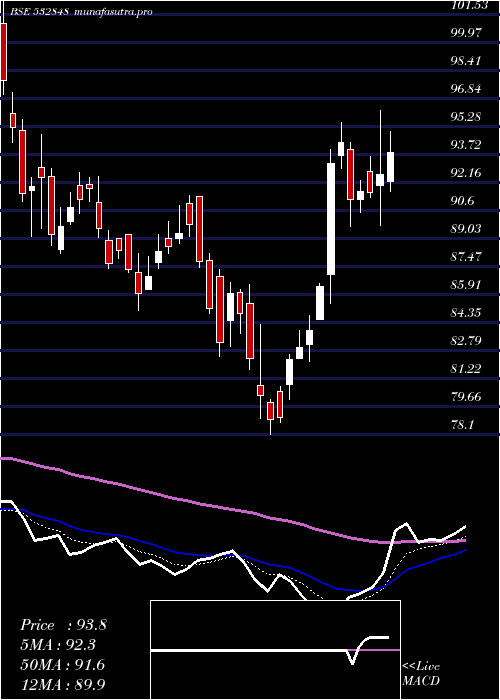
Task: Select the 96.84 price level label
Action: point(467,89)
